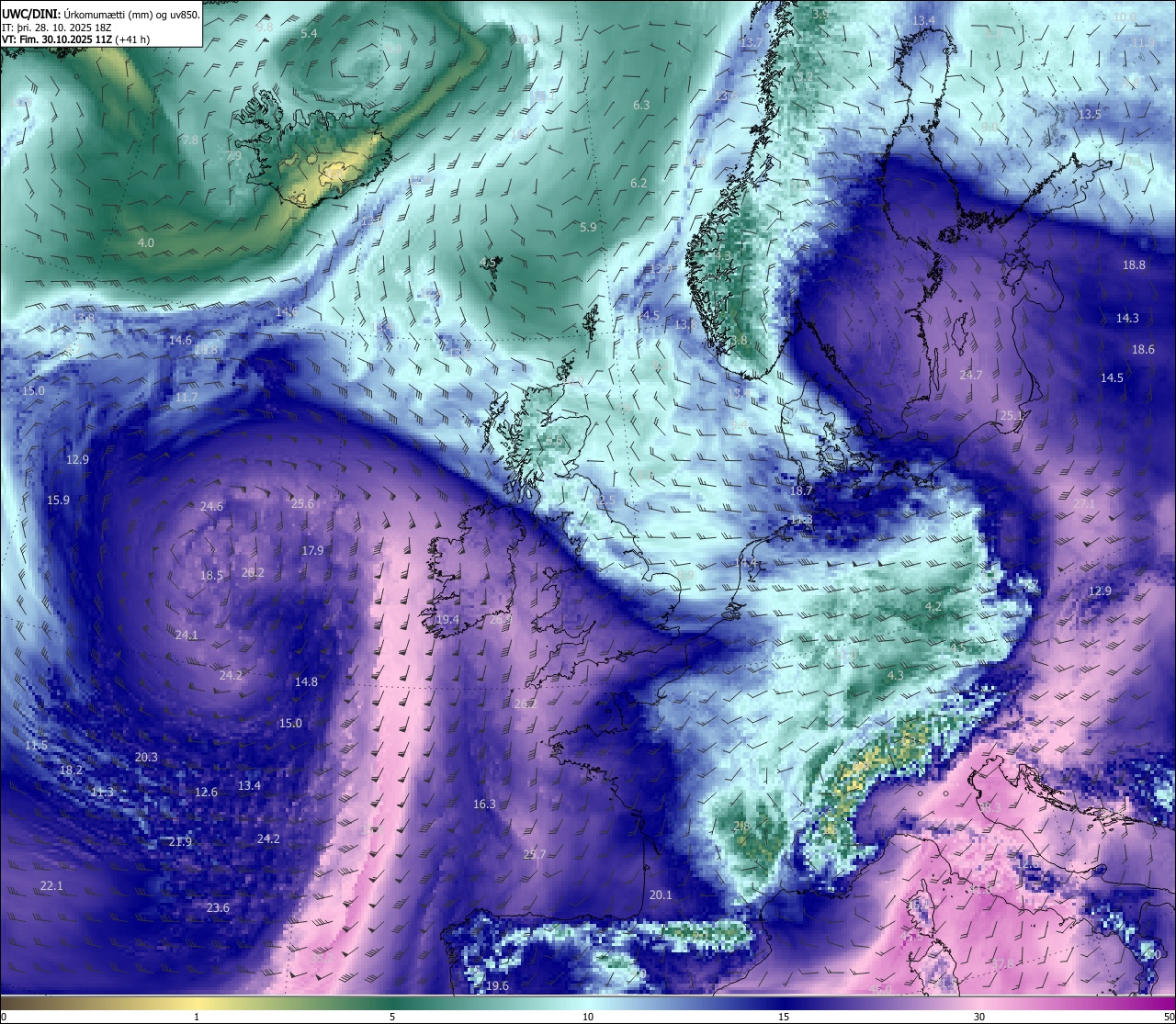Click the 19.6 value over Spain
Screen dimensions: 1176x1024
pyautogui.click(x=497, y=985)
